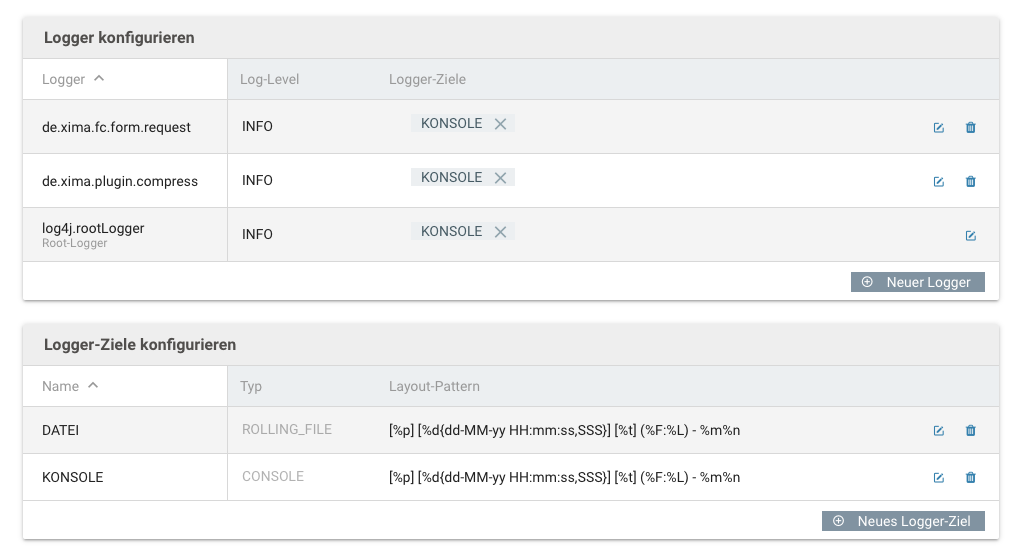Delete the DATEI logger target
The image size is (1017, 557).
click(x=970, y=431)
